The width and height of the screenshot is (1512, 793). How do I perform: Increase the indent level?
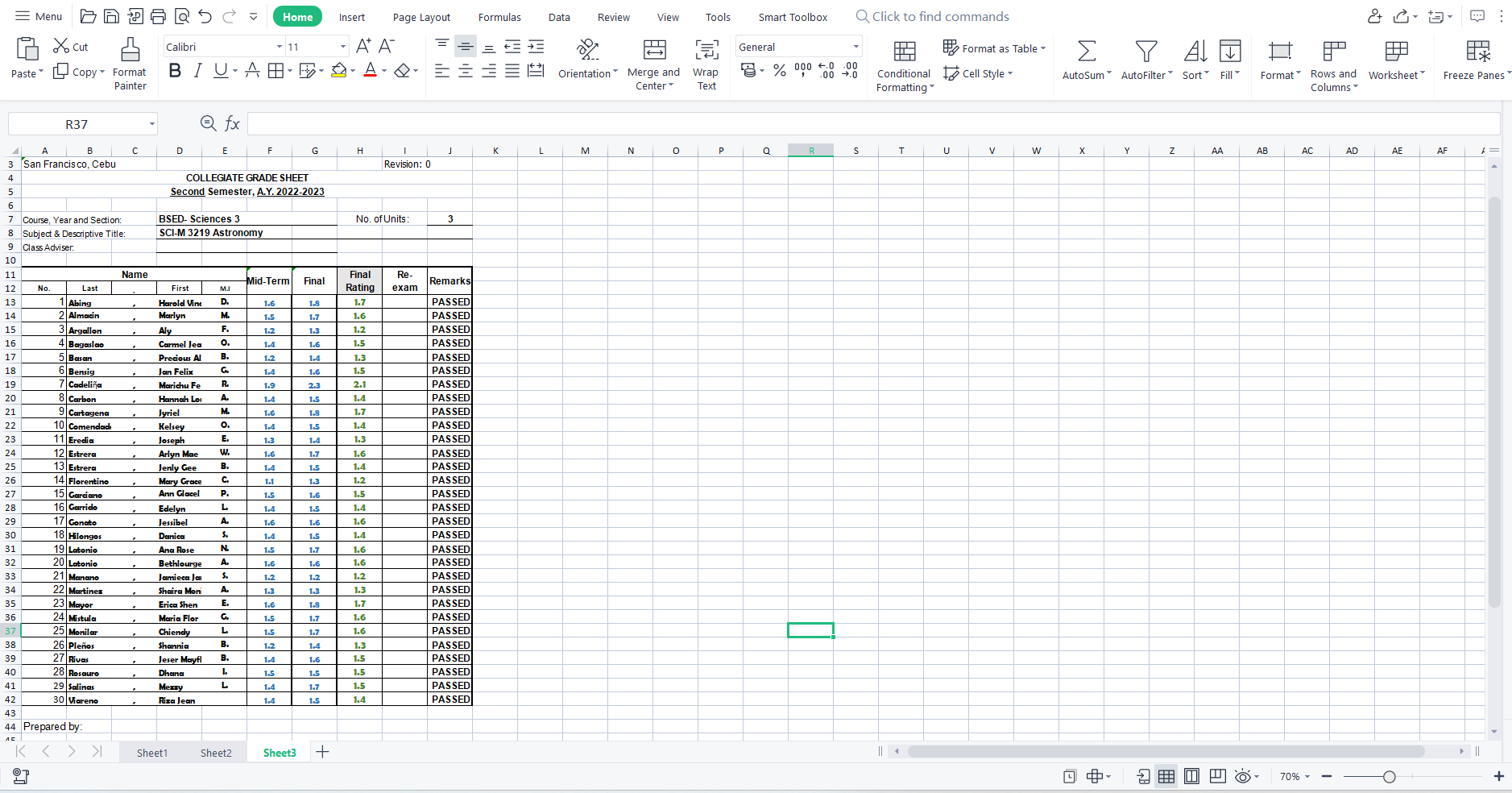click(536, 46)
